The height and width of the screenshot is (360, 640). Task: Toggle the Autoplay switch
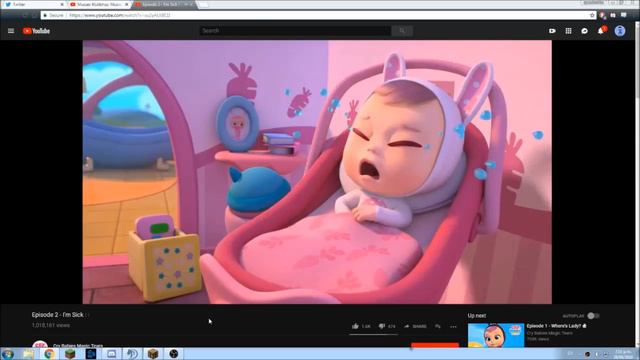point(593,316)
